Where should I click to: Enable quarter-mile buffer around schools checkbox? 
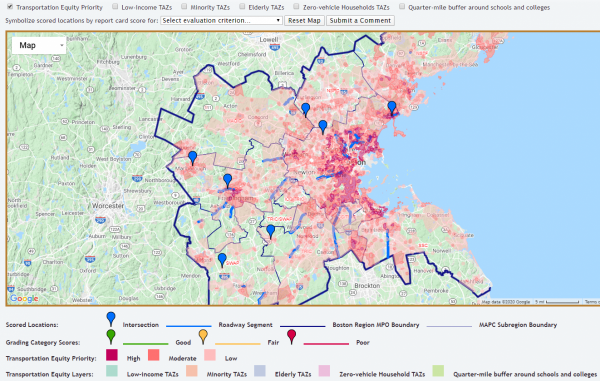click(x=402, y=7)
